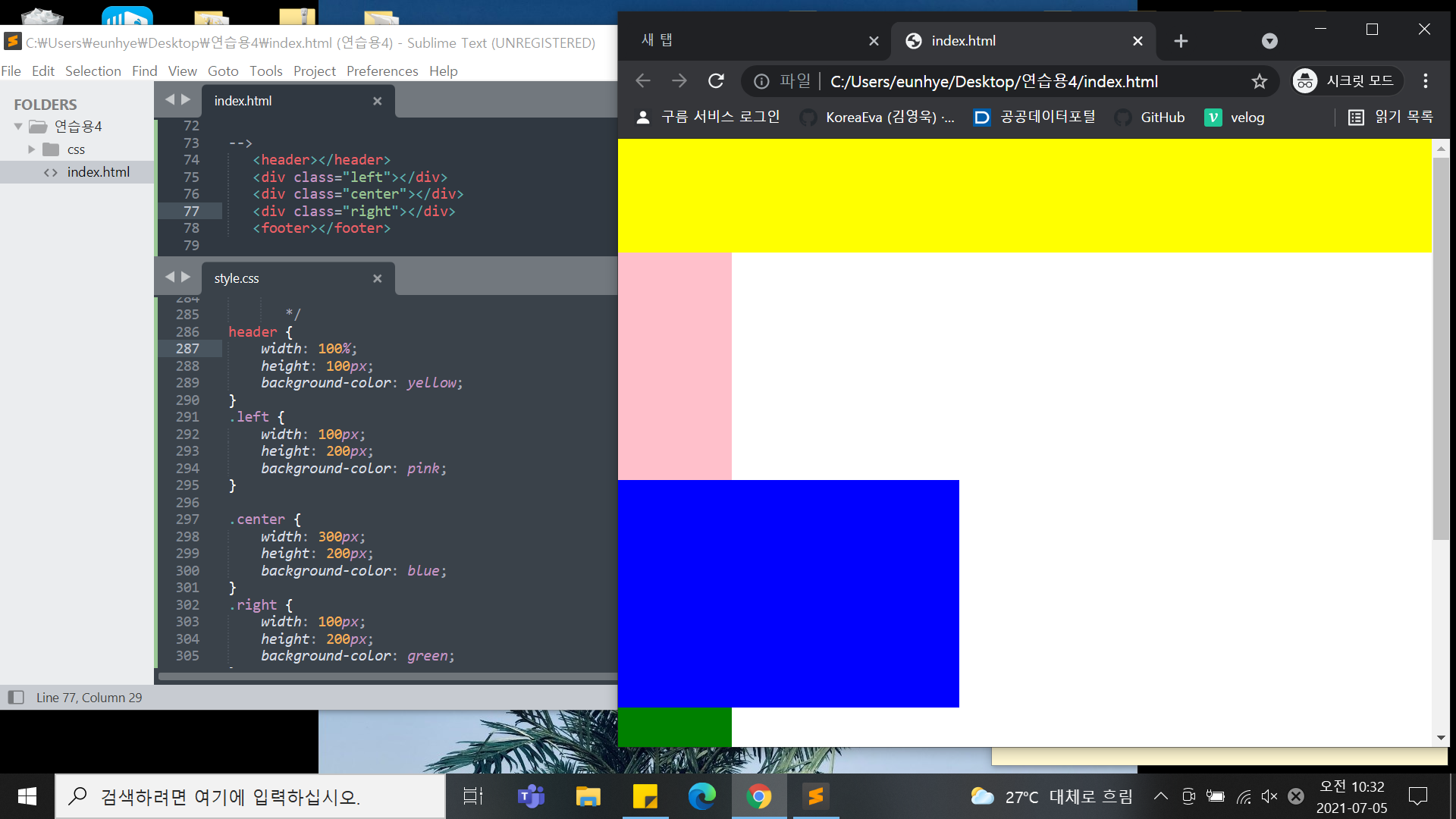Launch Microsoft Edge from the taskbar
This screenshot has width=1456, height=819.
click(x=701, y=796)
